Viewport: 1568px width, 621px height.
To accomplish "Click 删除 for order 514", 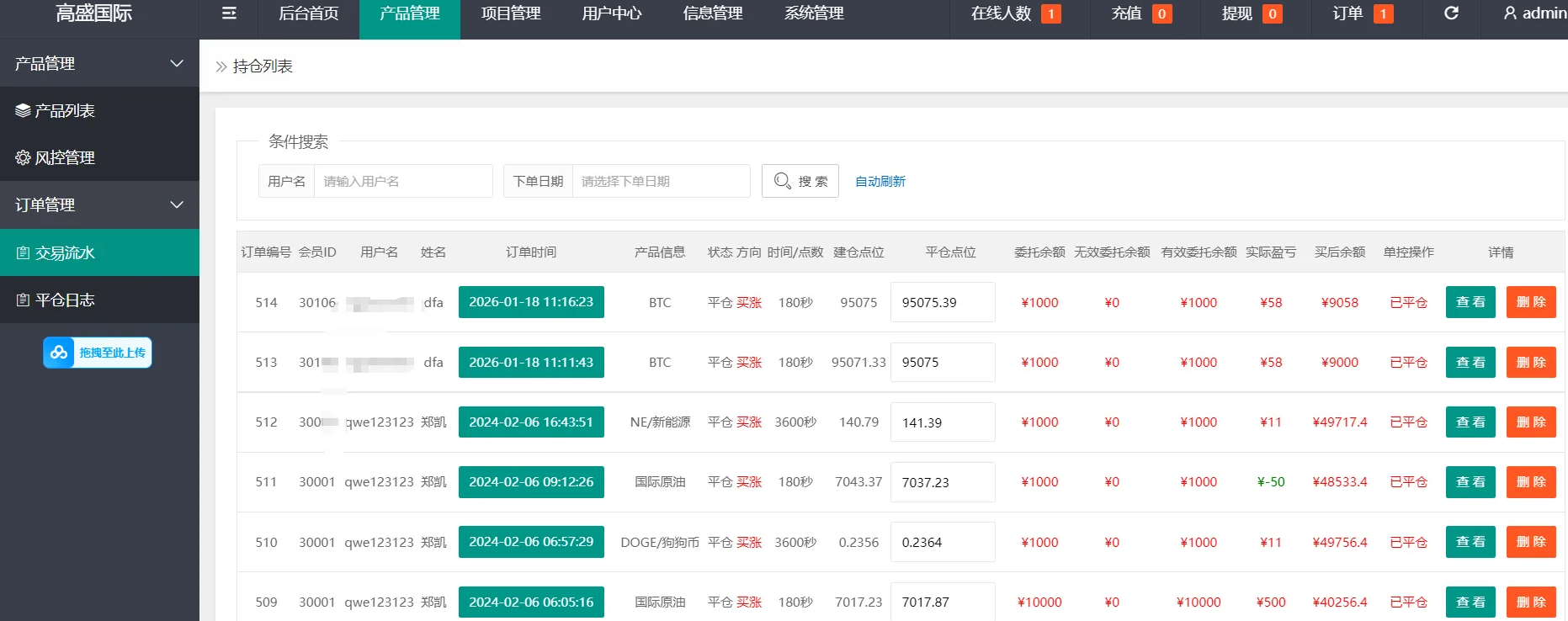I will coord(1531,302).
